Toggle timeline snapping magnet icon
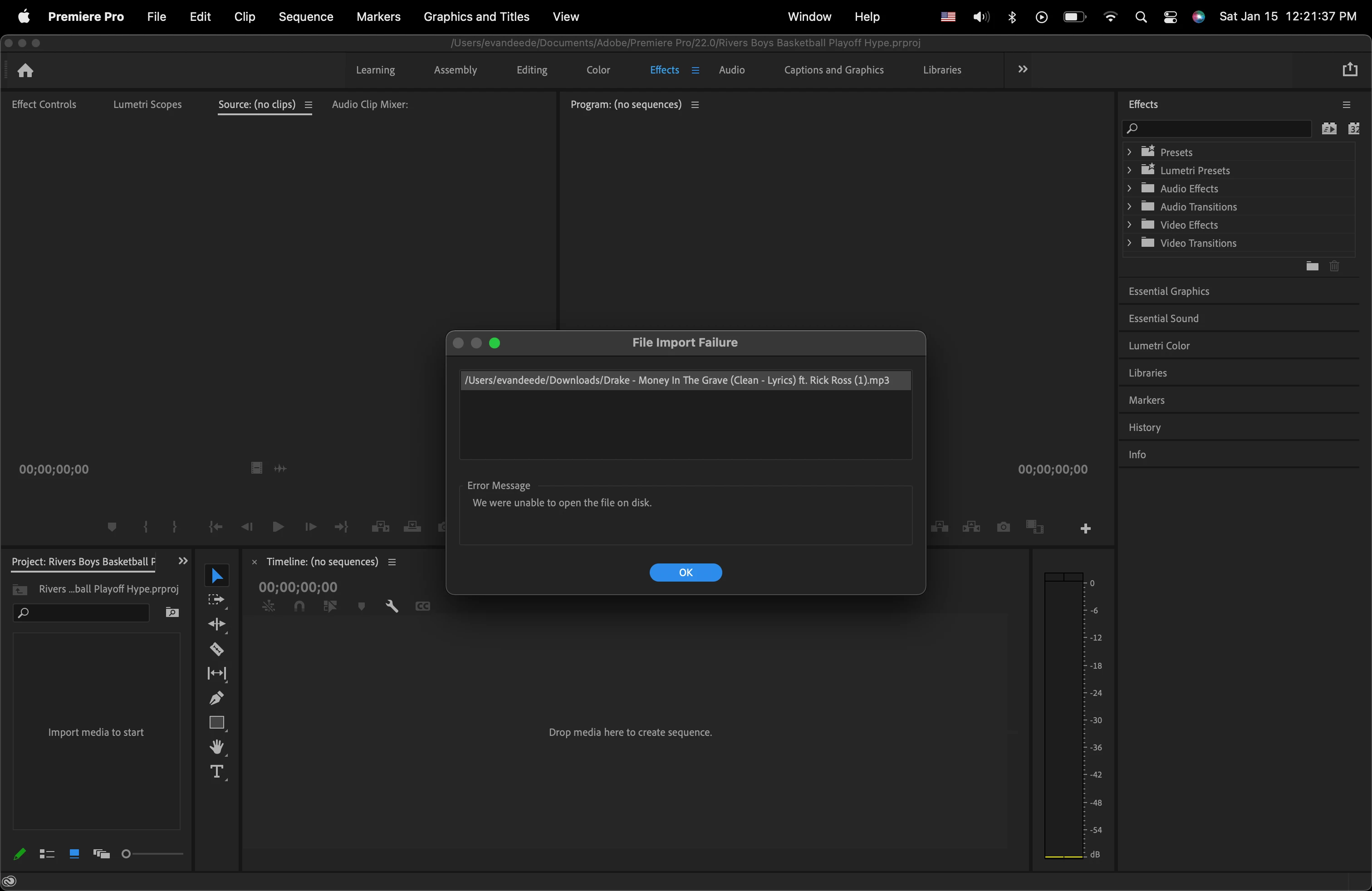The image size is (1372, 891). point(299,606)
